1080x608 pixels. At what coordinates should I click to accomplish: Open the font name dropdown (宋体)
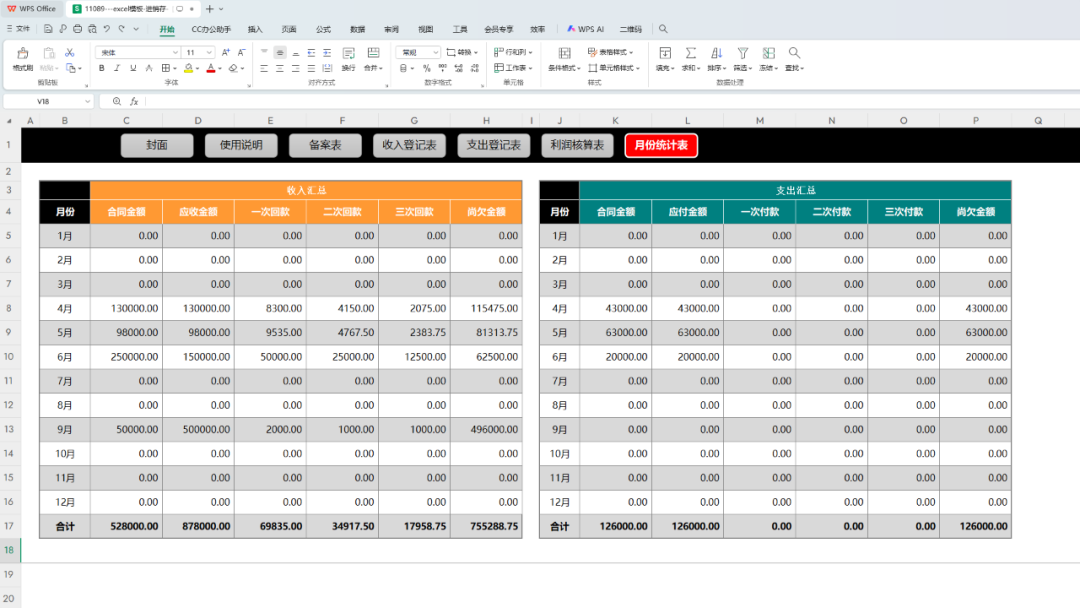(175, 52)
